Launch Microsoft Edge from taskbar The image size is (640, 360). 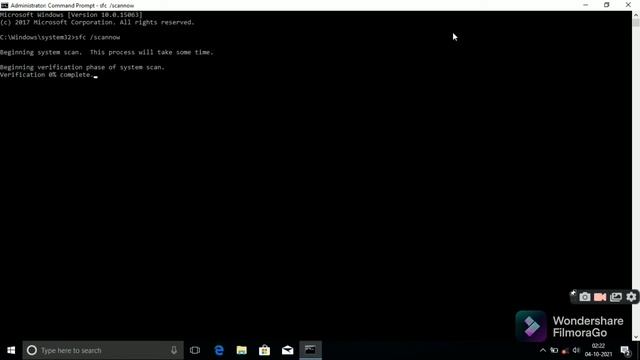pyautogui.click(x=219, y=350)
